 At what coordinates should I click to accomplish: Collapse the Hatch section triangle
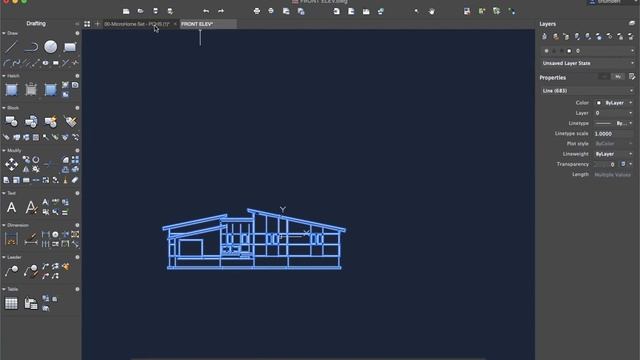tap(4, 76)
